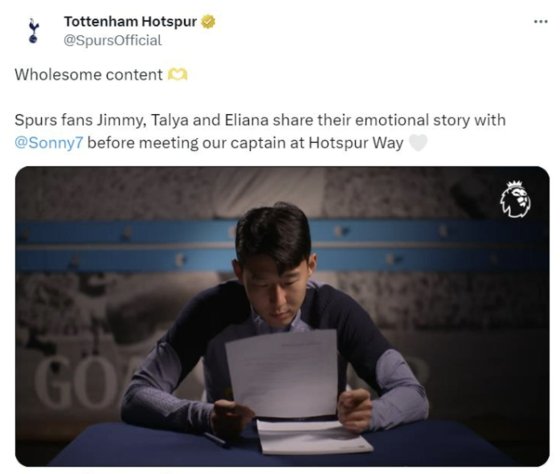
Task: Open the Tottenham Hotspur crest avatar
Action: coord(34,31)
